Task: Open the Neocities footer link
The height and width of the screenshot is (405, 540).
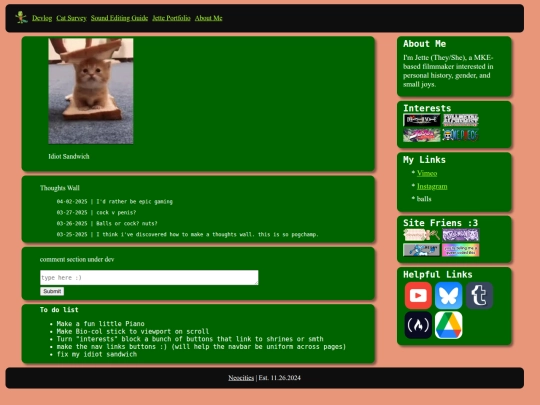Action: pyautogui.click(x=241, y=378)
